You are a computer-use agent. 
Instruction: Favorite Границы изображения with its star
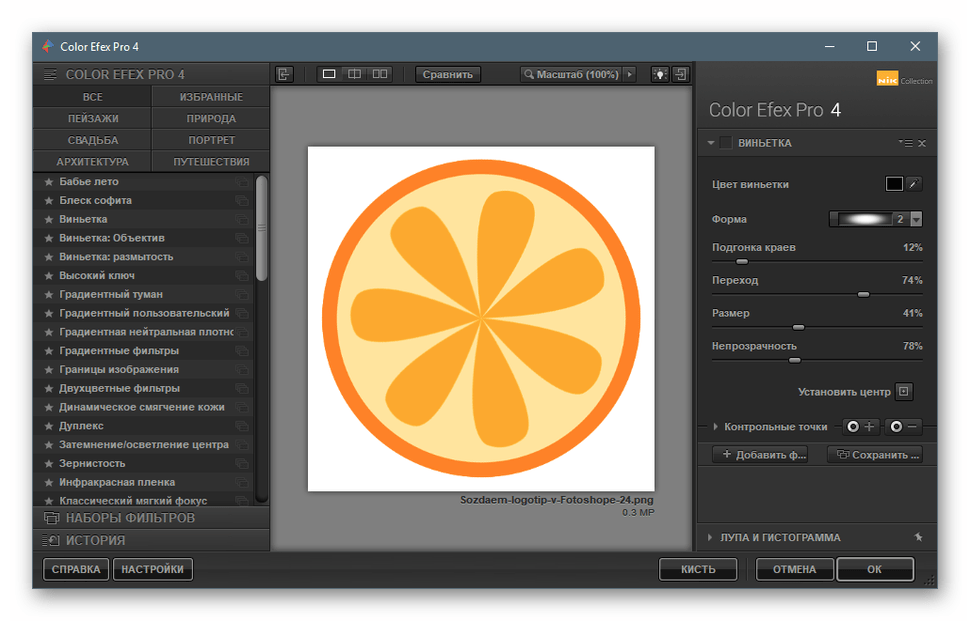point(48,369)
